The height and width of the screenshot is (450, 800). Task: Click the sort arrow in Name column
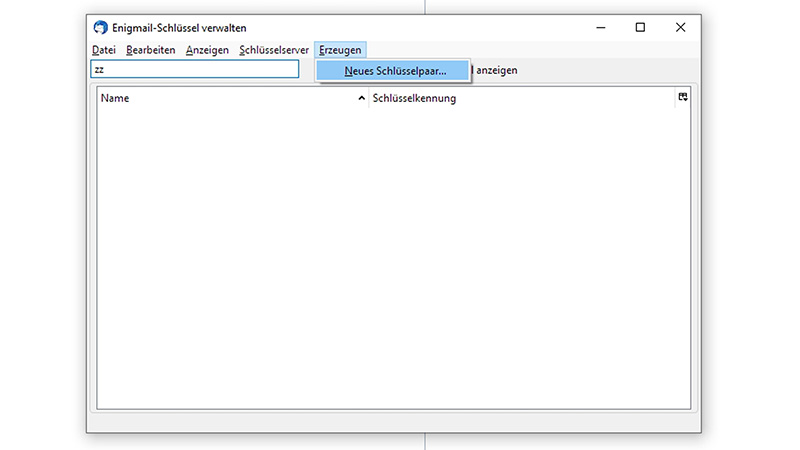(362, 99)
